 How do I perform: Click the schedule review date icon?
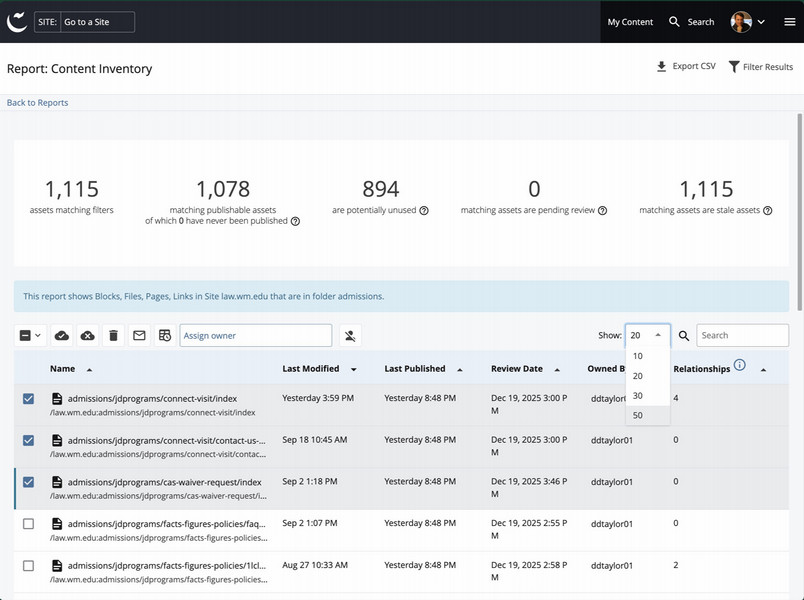tap(165, 335)
